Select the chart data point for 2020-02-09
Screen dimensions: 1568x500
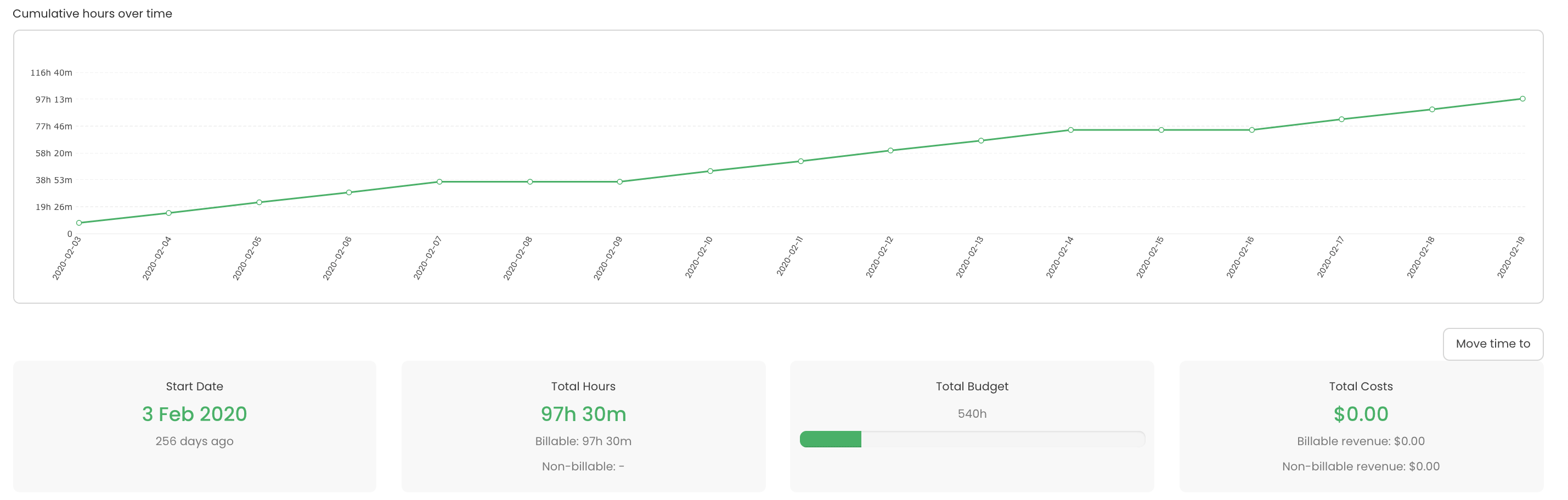(619, 182)
